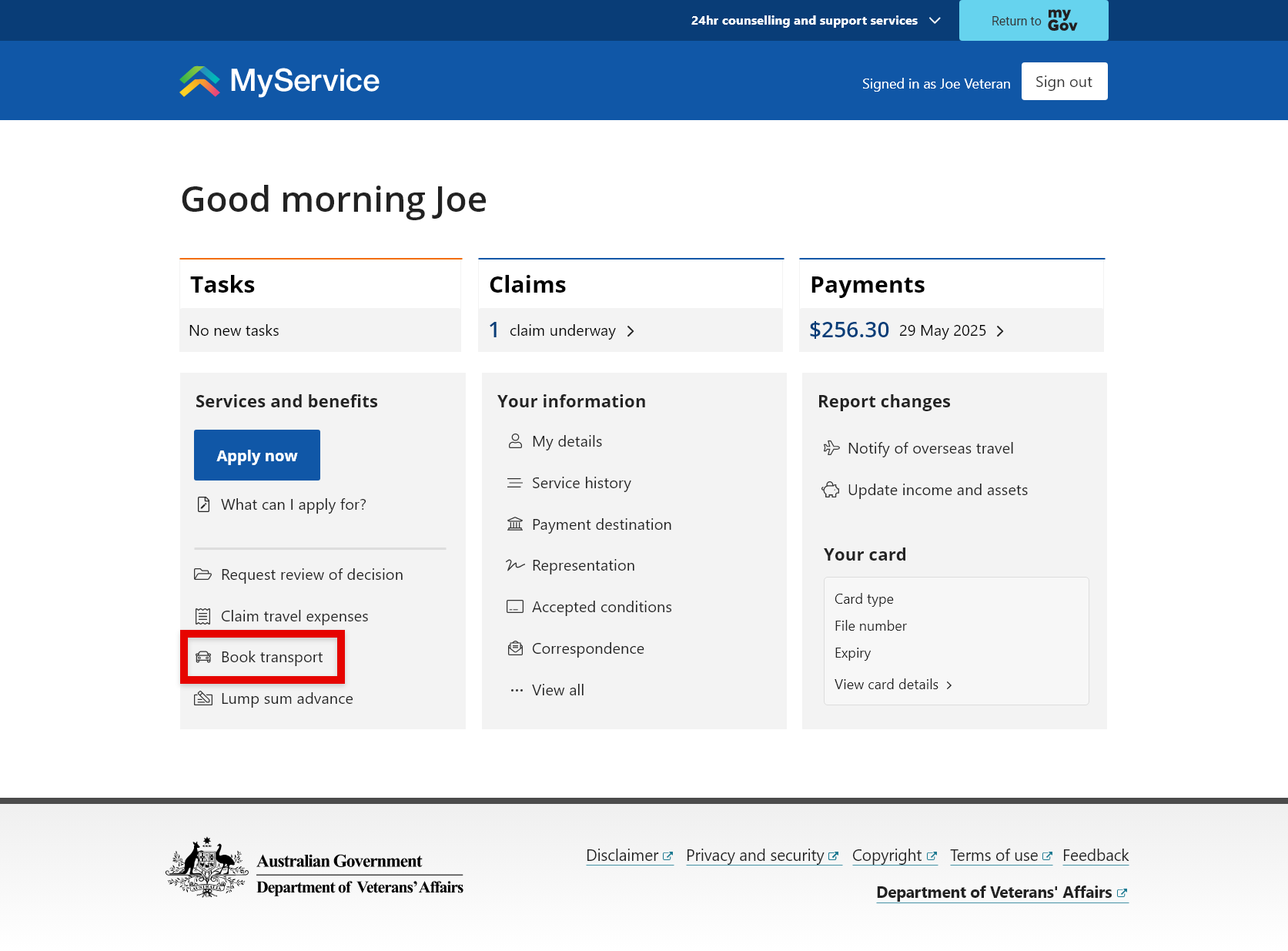Click the person icon next to My details
Screen dimensions: 1288x951
[x=515, y=441]
